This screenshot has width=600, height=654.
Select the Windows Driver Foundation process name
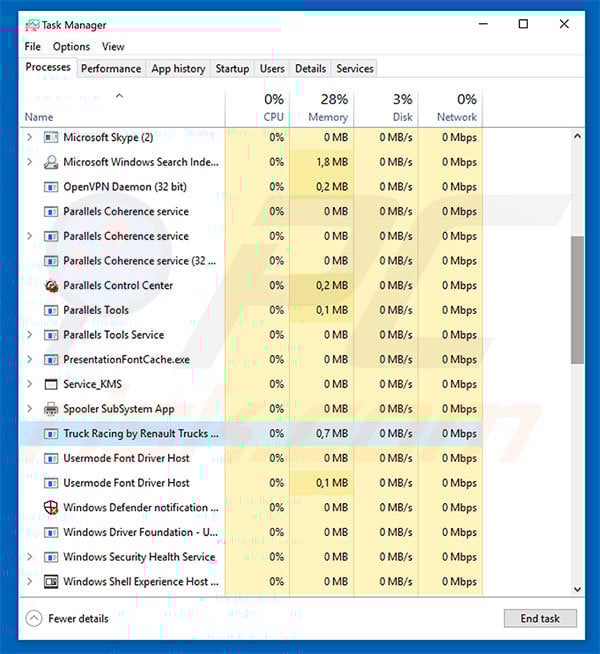141,533
